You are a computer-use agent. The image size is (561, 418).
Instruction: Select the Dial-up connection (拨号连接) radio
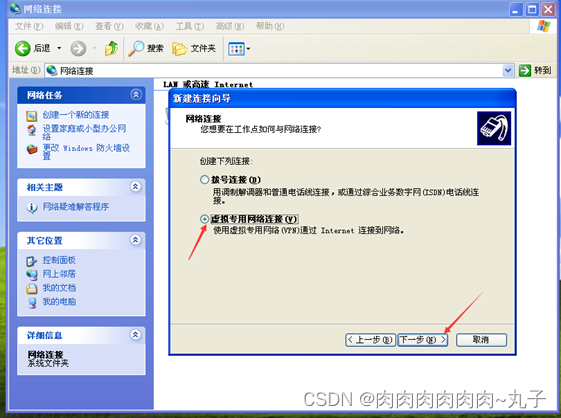204,180
